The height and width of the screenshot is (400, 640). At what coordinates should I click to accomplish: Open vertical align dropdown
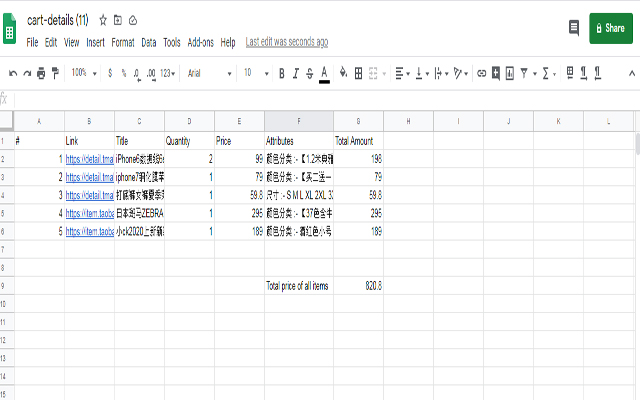tap(422, 73)
